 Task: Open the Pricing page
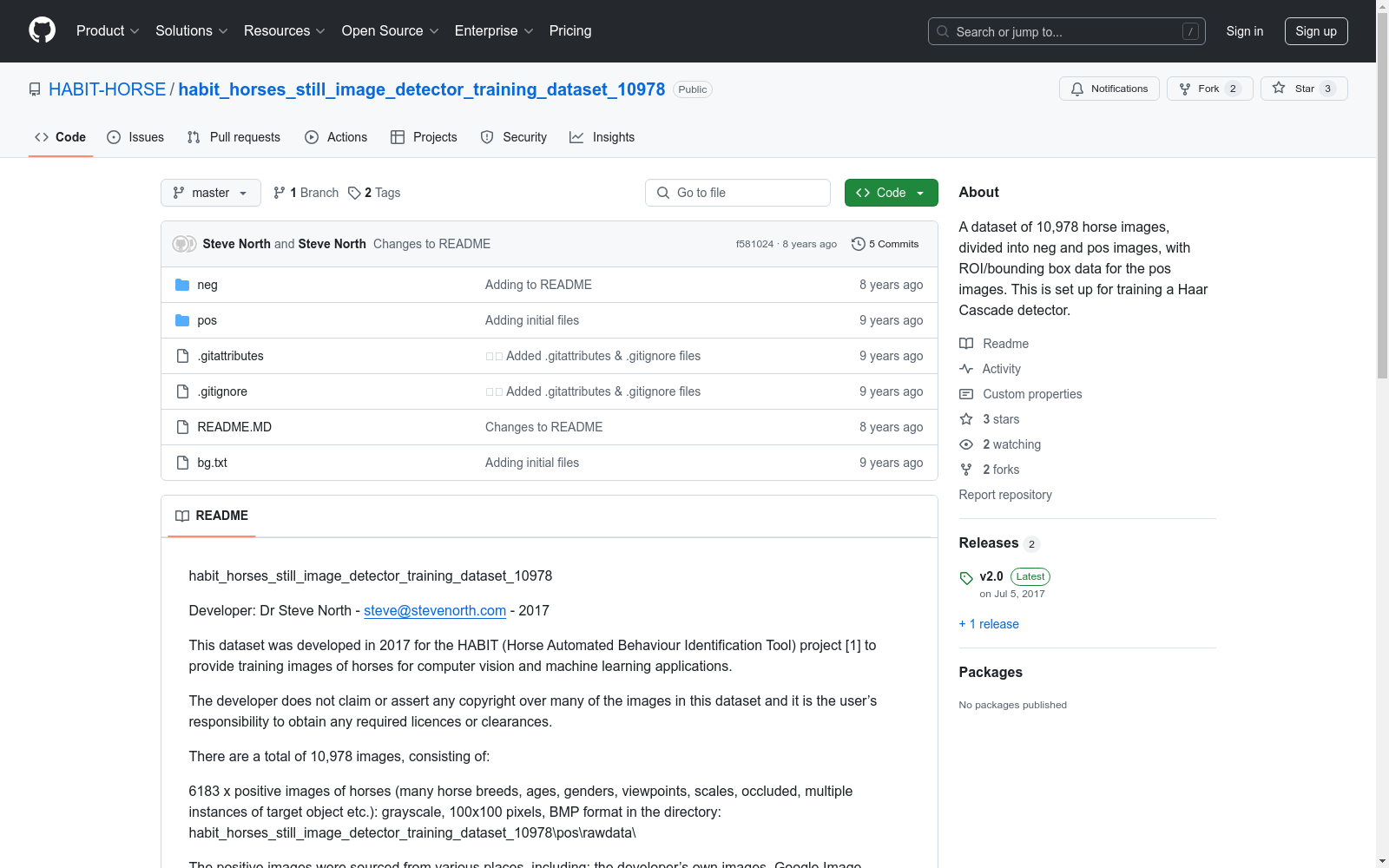click(x=570, y=30)
